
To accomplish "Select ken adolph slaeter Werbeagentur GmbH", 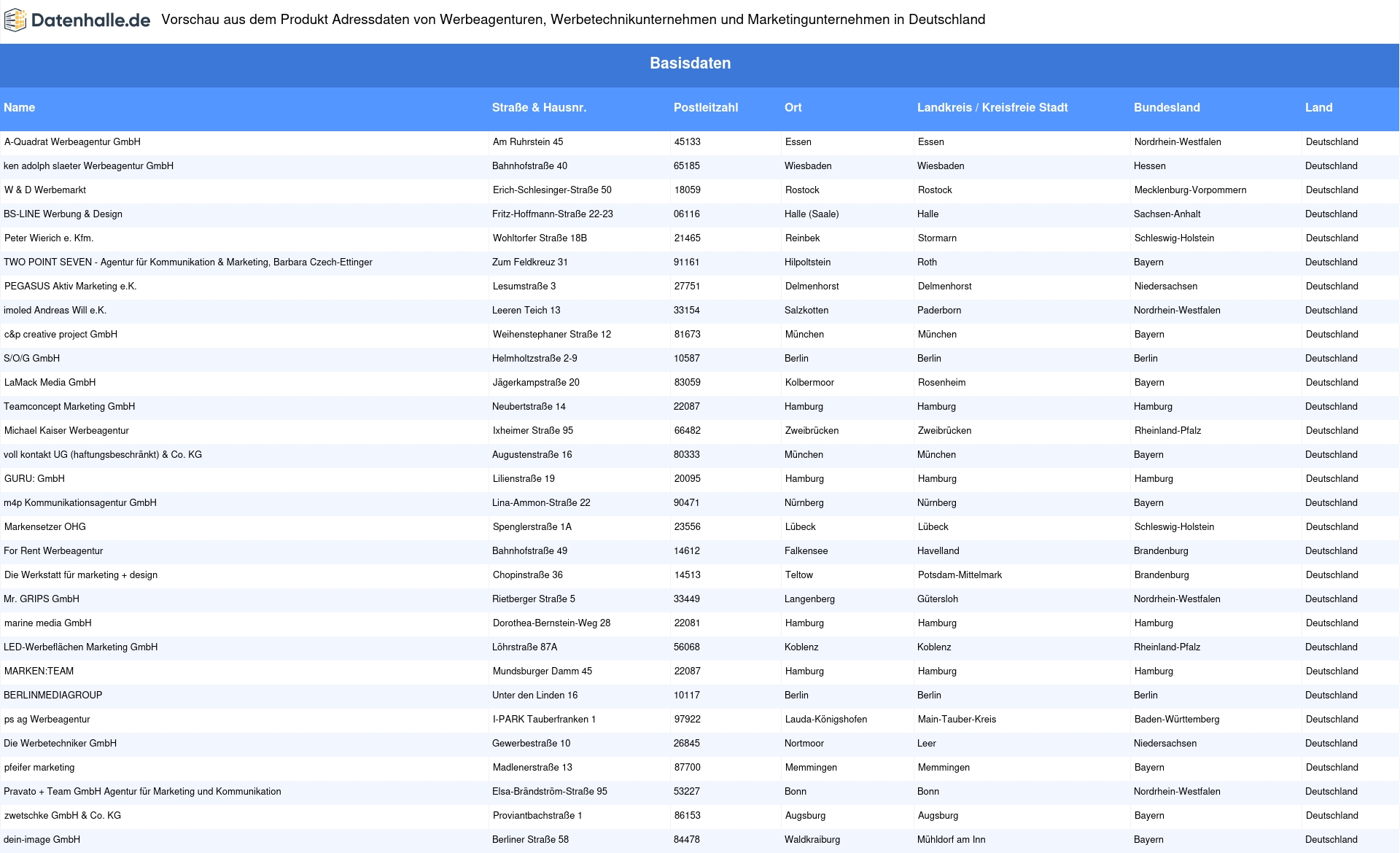I will tap(88, 166).
